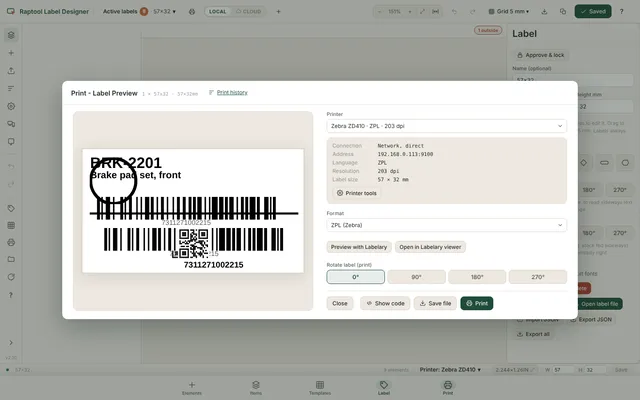Open the layers panel icon in left sidebar
This screenshot has height=400, width=640.
pyautogui.click(x=11, y=35)
